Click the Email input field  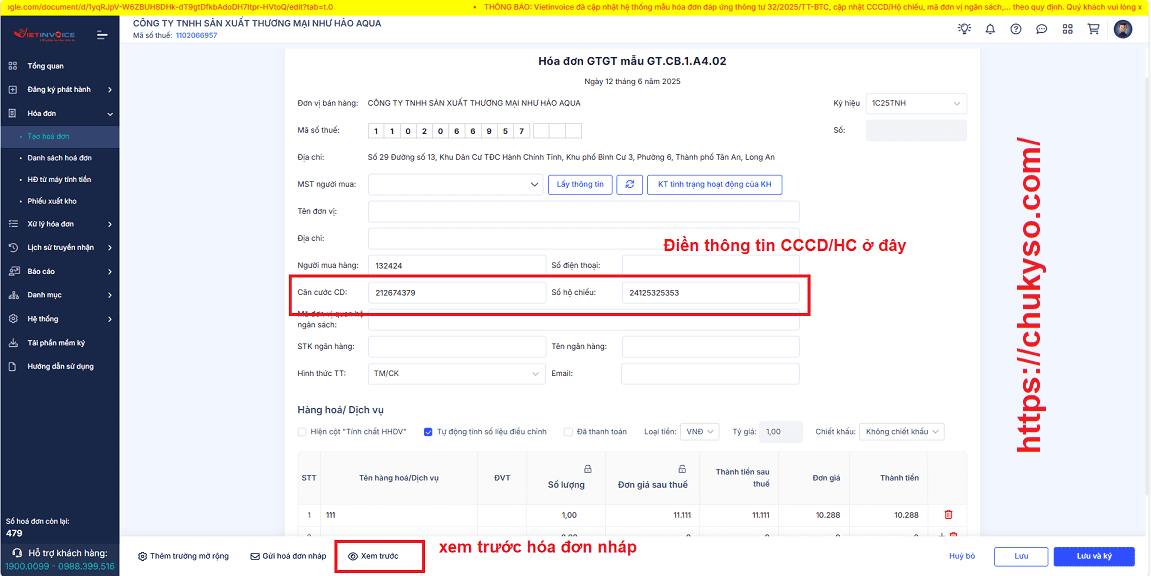[x=710, y=373]
